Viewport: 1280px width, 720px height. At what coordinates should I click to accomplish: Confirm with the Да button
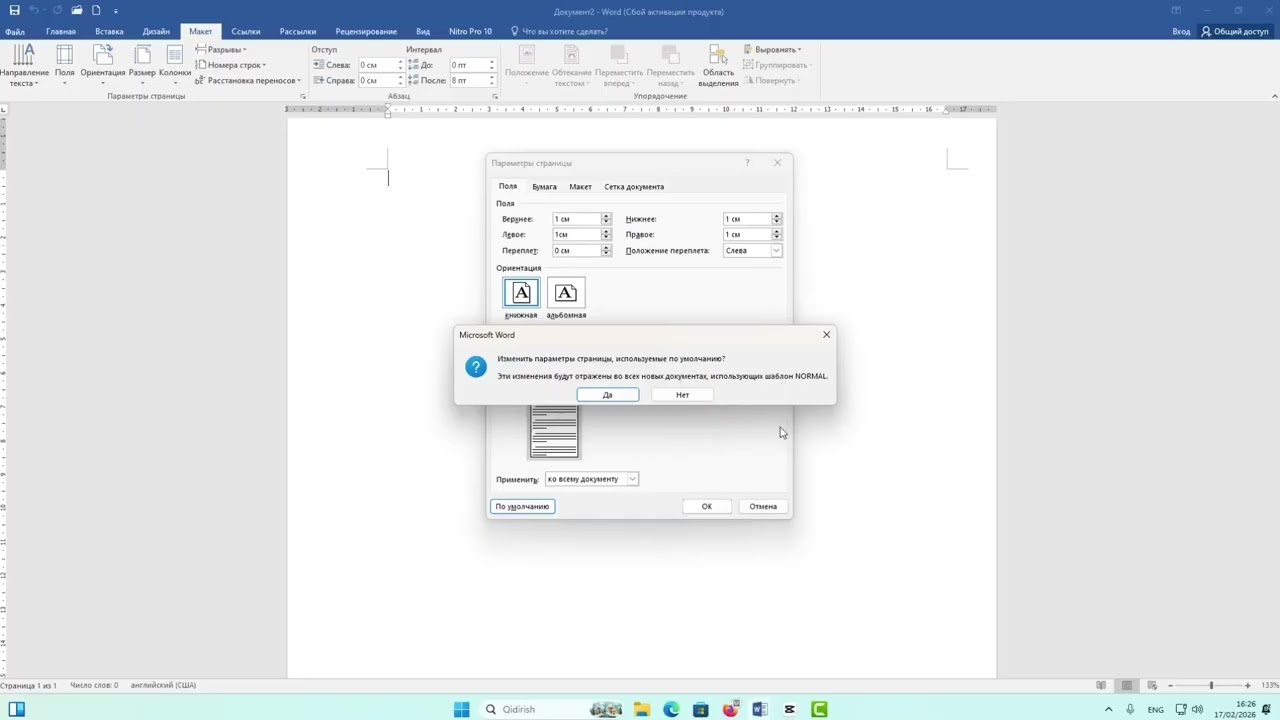(x=607, y=394)
